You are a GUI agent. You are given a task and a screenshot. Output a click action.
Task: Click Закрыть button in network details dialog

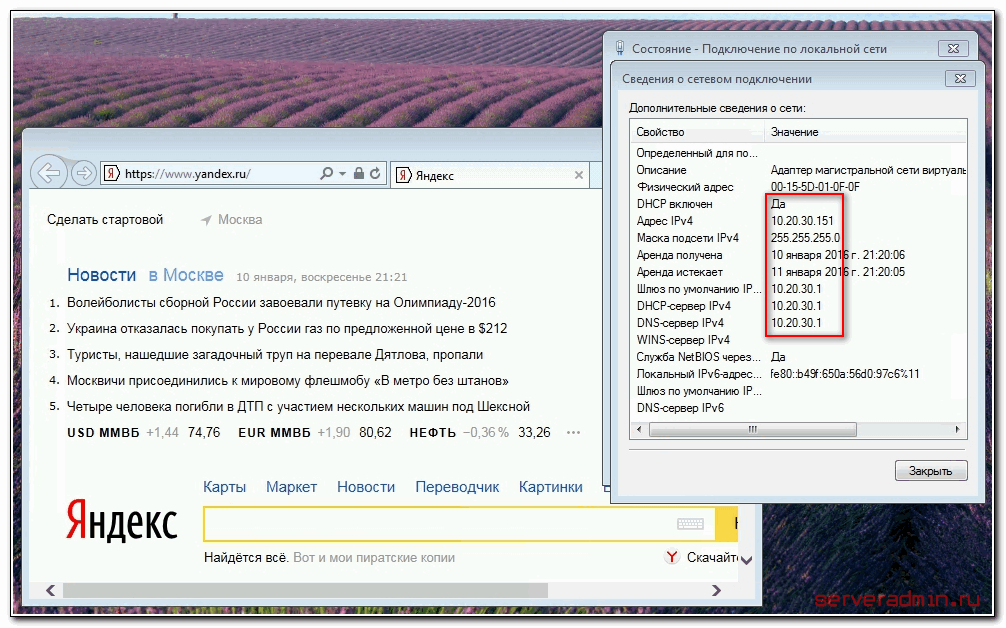[x=930, y=471]
